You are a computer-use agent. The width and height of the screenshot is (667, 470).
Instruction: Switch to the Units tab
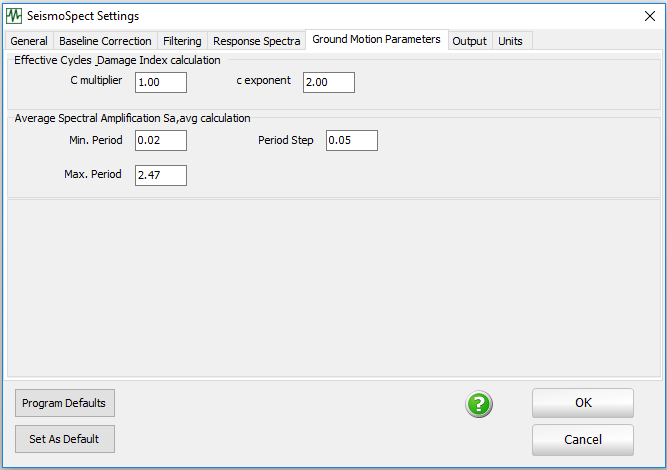pyautogui.click(x=511, y=41)
